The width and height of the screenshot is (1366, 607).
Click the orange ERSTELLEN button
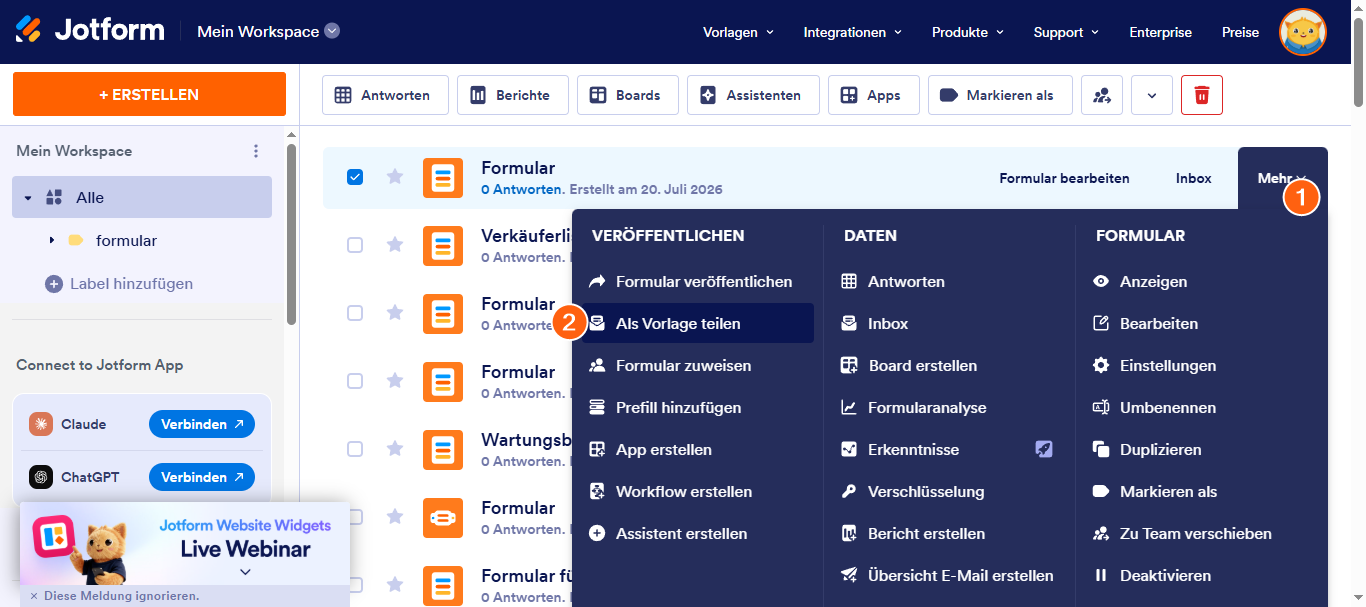(149, 94)
